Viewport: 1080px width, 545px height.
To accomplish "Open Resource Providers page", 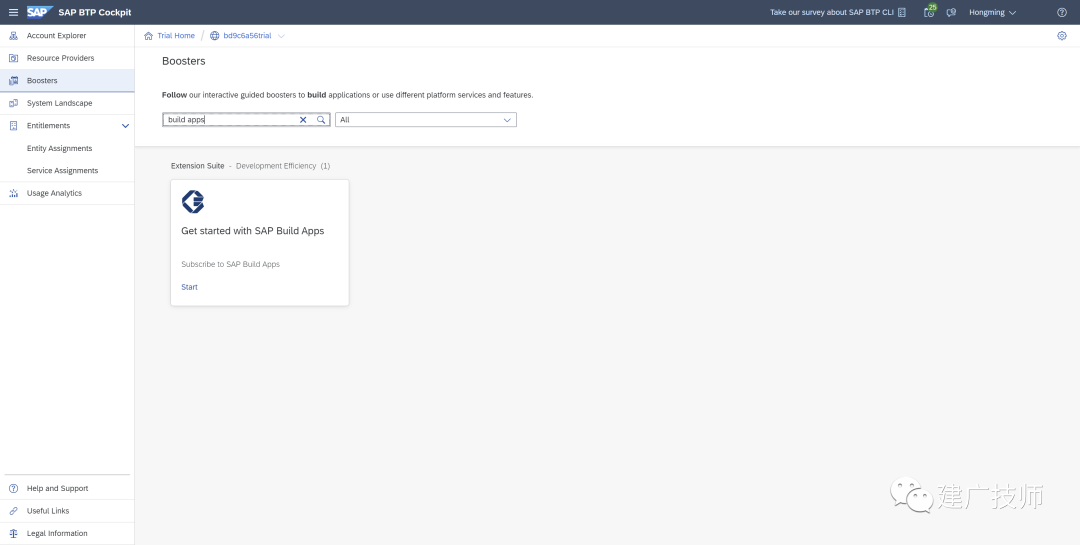I will [61, 59].
